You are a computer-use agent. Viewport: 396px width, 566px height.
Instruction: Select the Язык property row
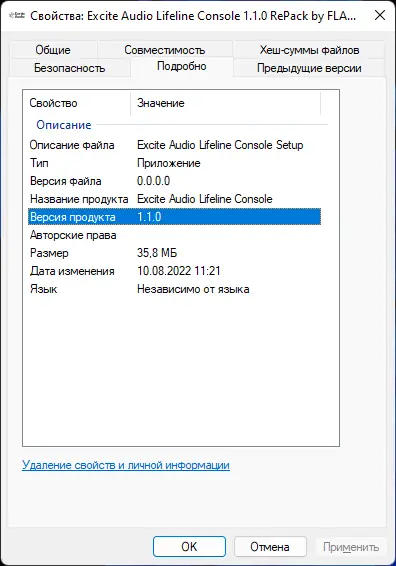(174, 289)
